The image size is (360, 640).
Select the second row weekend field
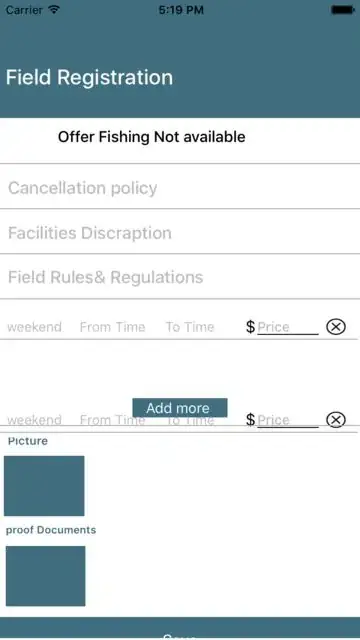[x=35, y=420]
